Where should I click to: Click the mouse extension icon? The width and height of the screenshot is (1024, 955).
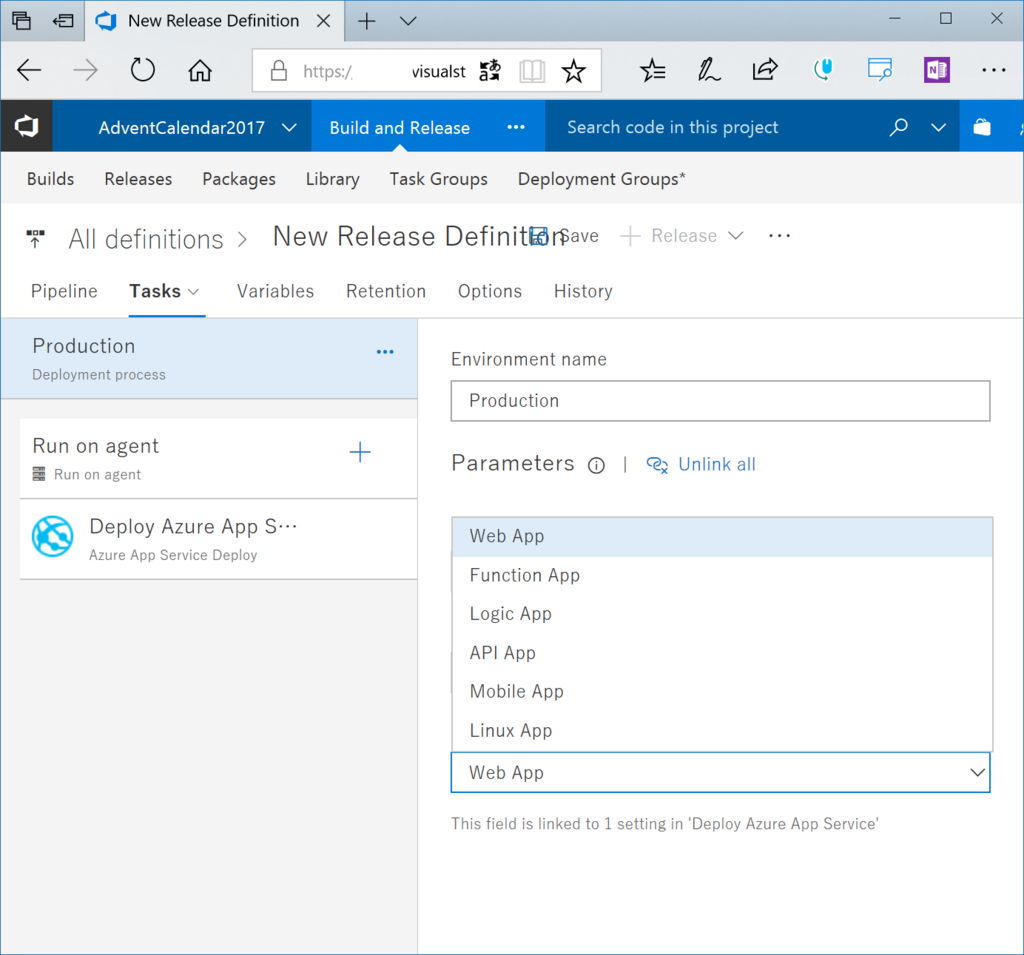(x=823, y=69)
